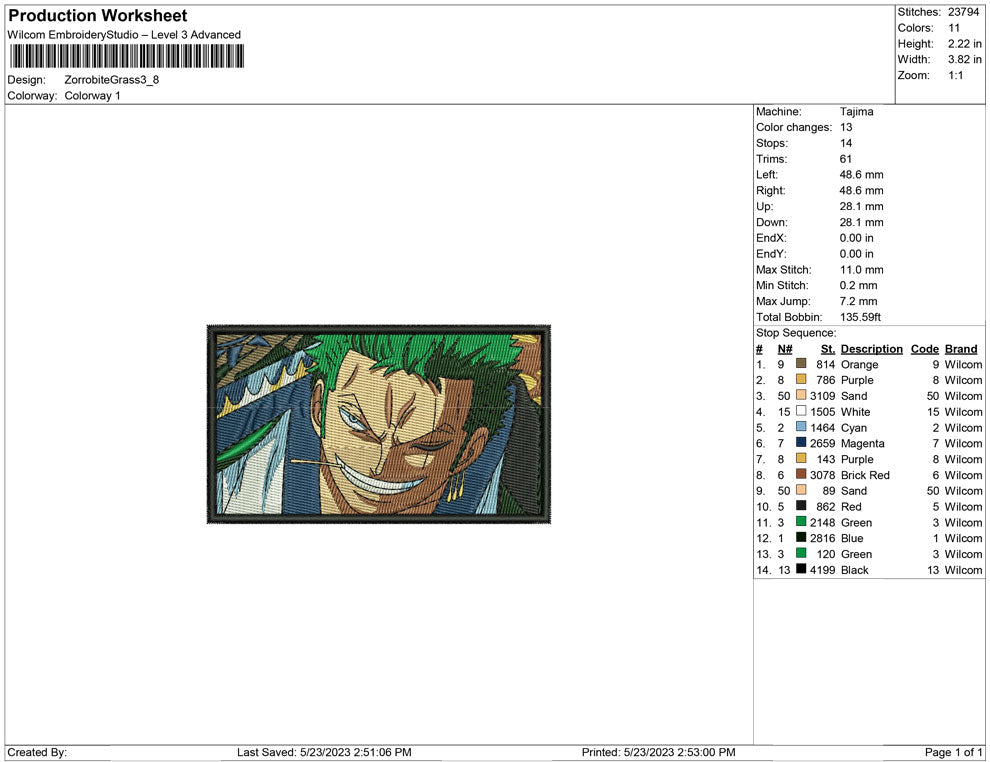The width and height of the screenshot is (990, 762).
Task: Click the Colors value 11
Action: point(954,28)
